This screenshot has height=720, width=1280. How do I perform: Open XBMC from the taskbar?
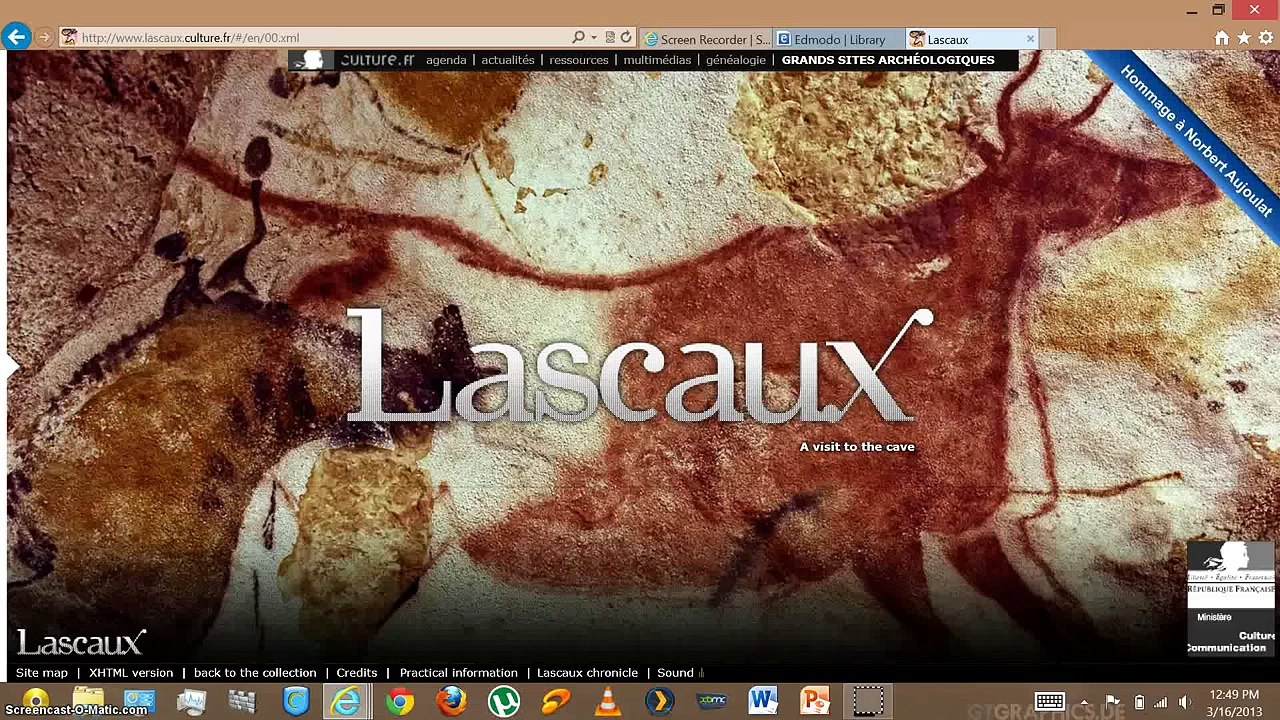pos(711,702)
